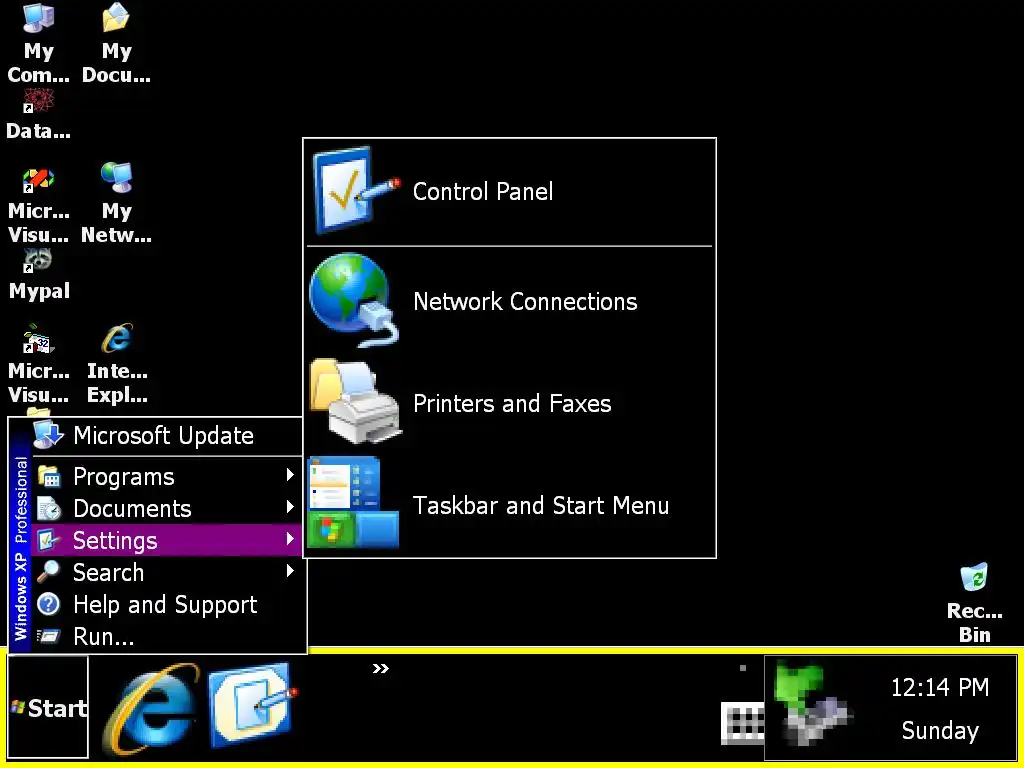The image size is (1024, 768).
Task: Click the Microsoft Update icon in Start menu
Action: pyautogui.click(x=48, y=434)
